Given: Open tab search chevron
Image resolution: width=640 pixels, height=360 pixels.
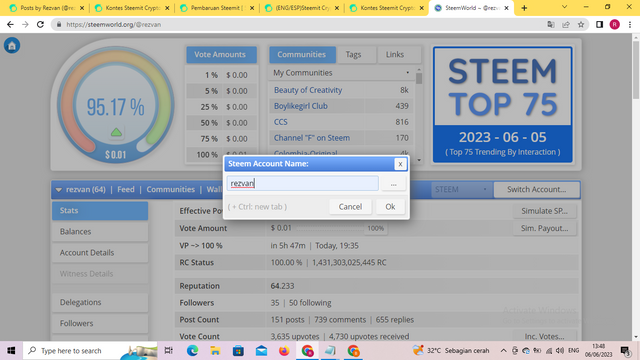Looking at the screenshot, I should click(x=564, y=7).
